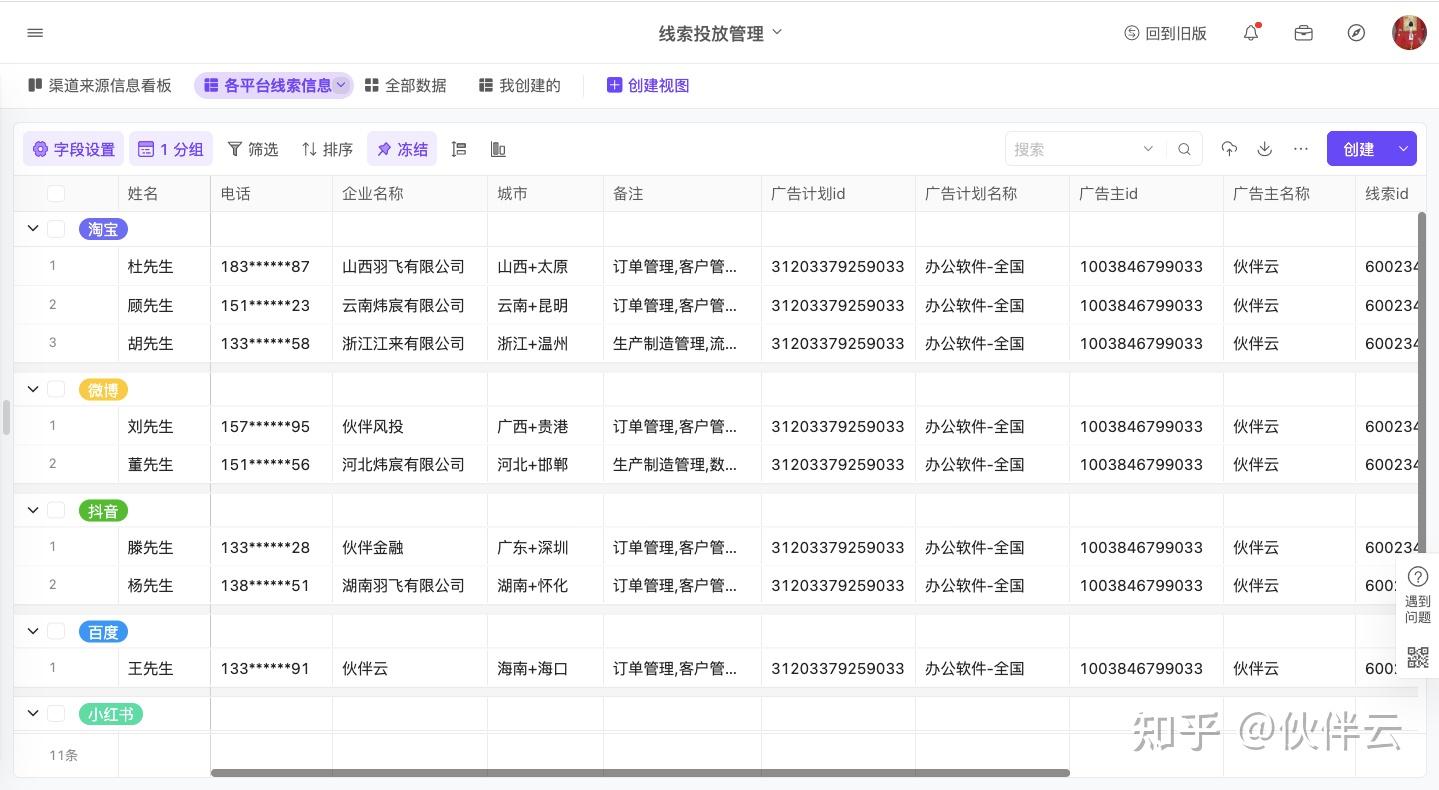Open the compass explore icon
The width and height of the screenshot is (1439, 790).
coord(1356,33)
